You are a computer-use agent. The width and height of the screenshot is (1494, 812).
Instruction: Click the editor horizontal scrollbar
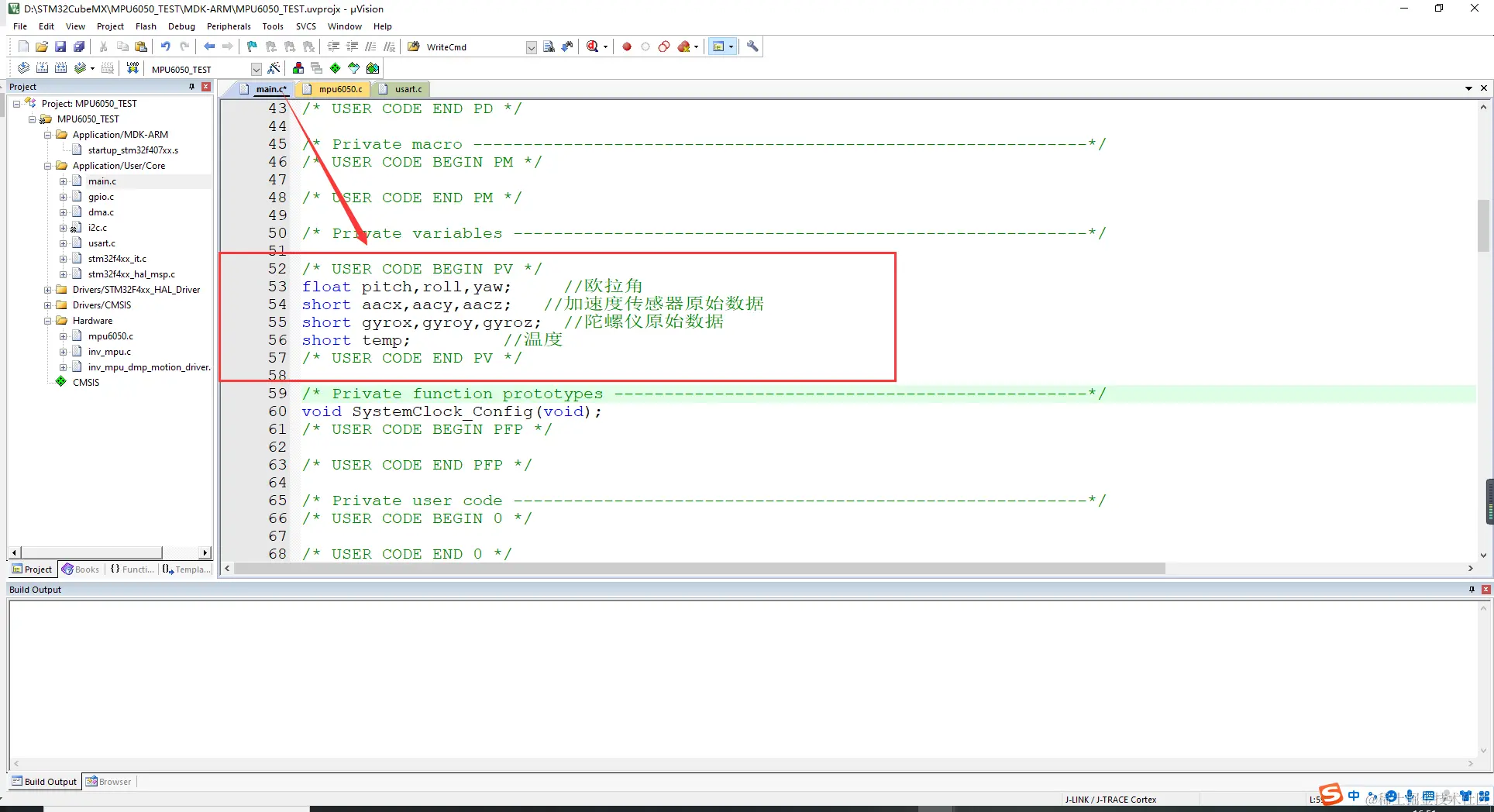tap(699, 569)
